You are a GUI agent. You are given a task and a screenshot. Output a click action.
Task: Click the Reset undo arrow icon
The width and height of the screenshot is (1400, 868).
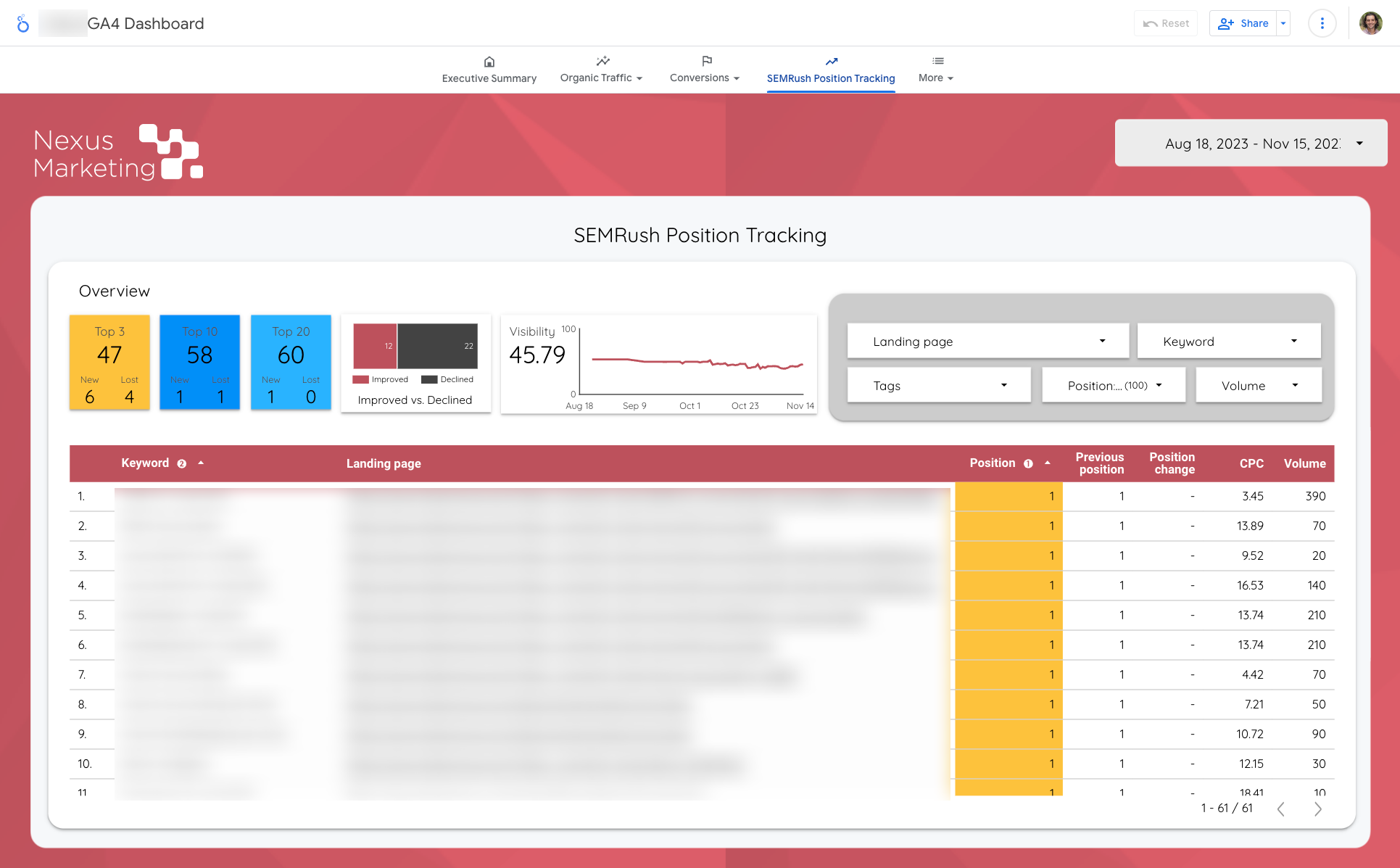click(x=1150, y=23)
